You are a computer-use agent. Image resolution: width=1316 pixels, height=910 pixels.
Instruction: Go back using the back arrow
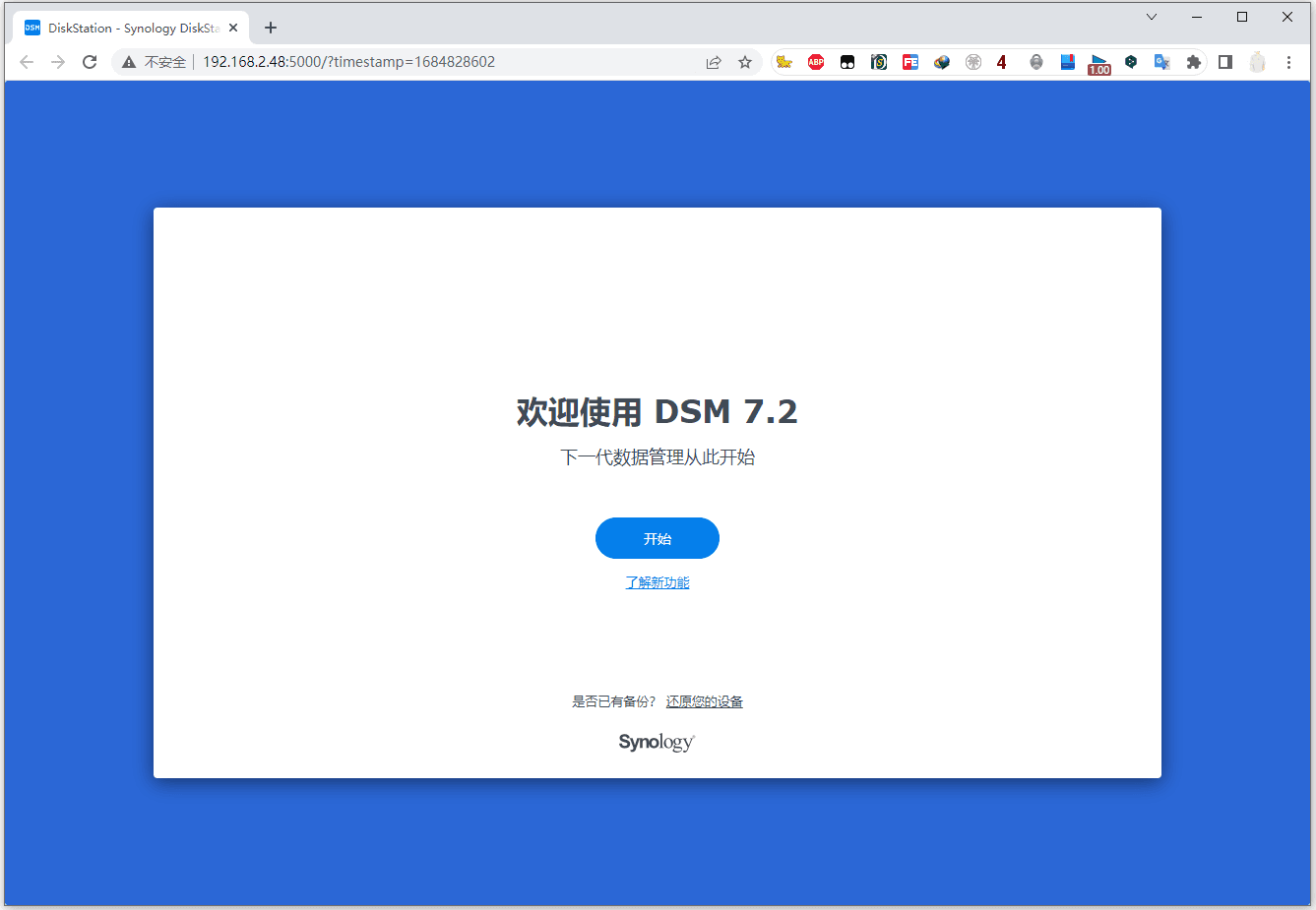27,62
